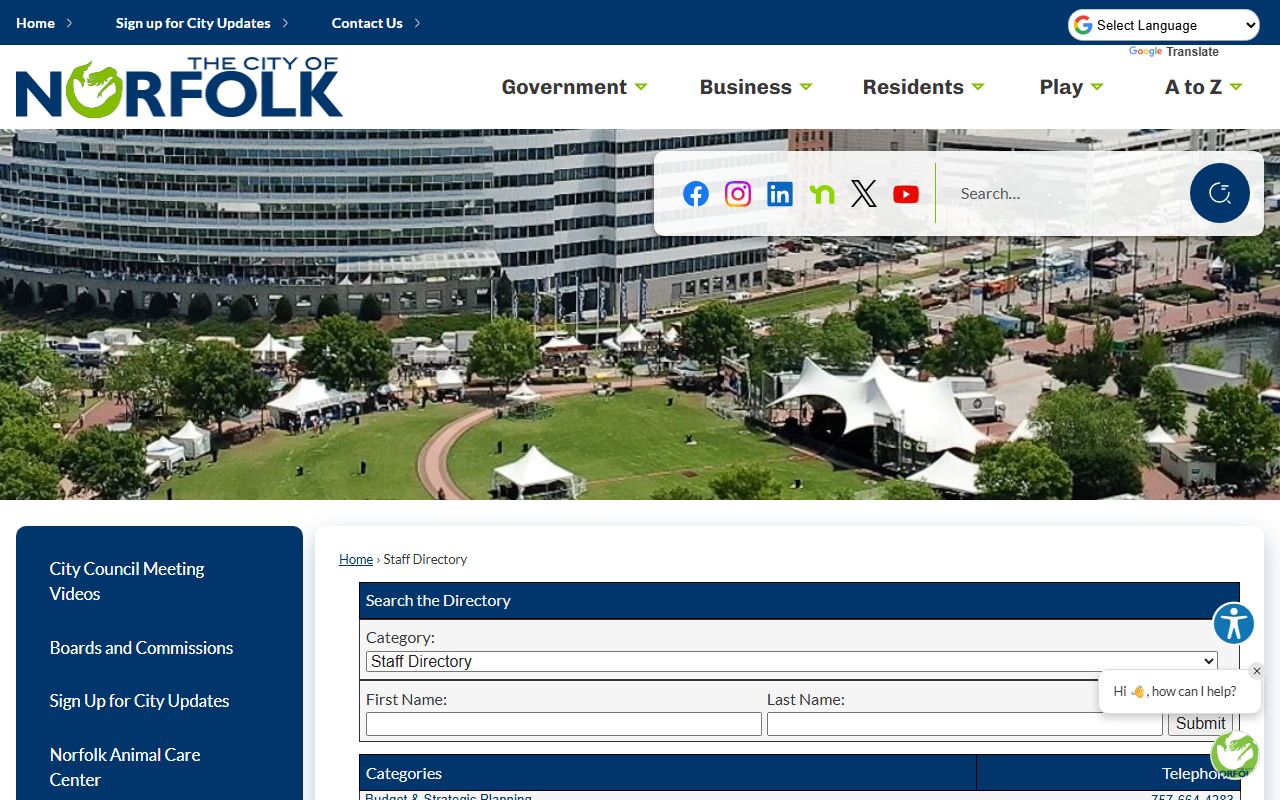This screenshot has height=800, width=1280.
Task: Open the Select Language dropdown
Action: [1164, 25]
